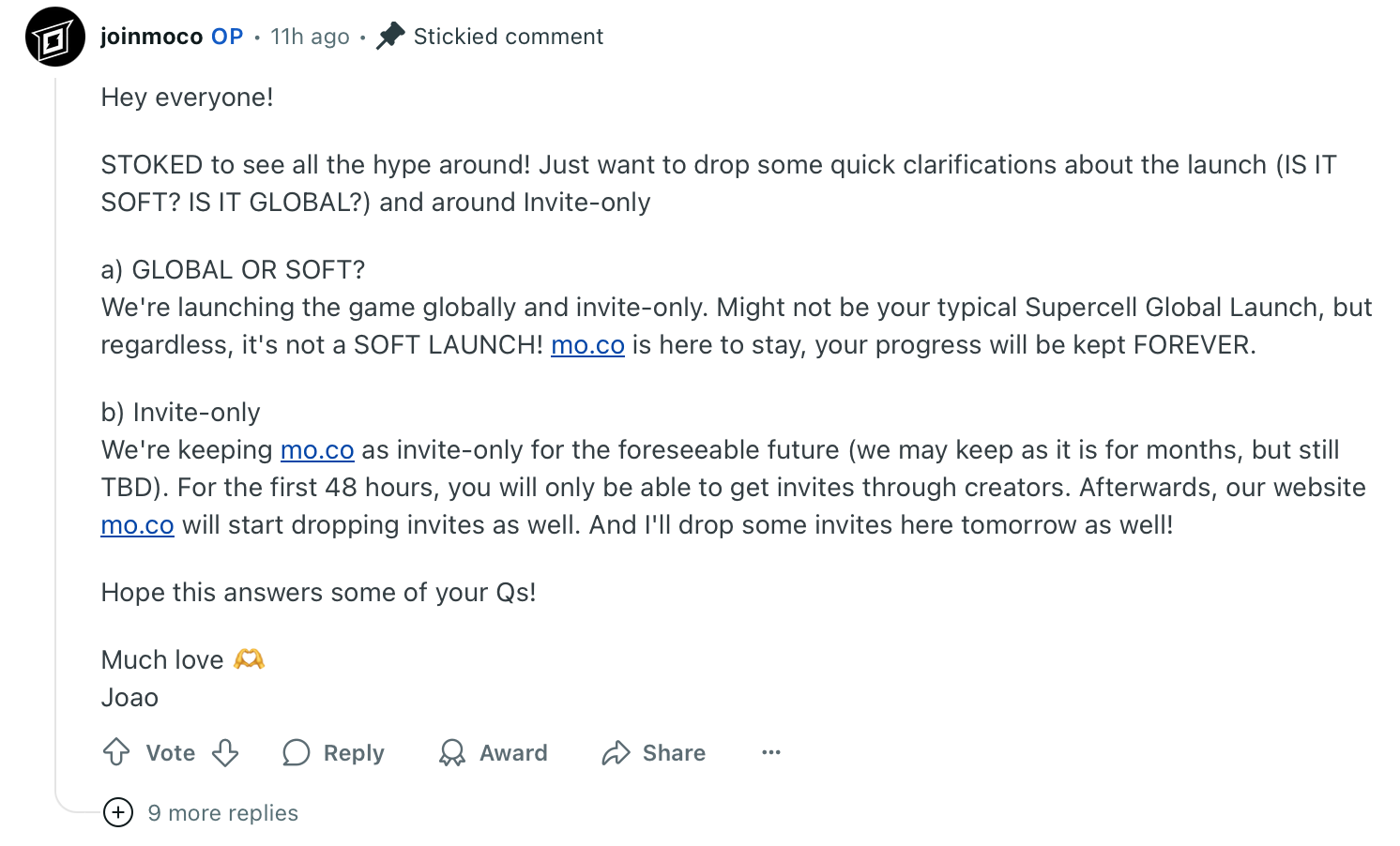Downvote the joinmoco comment
The width and height of the screenshot is (1400, 846).
point(225,752)
